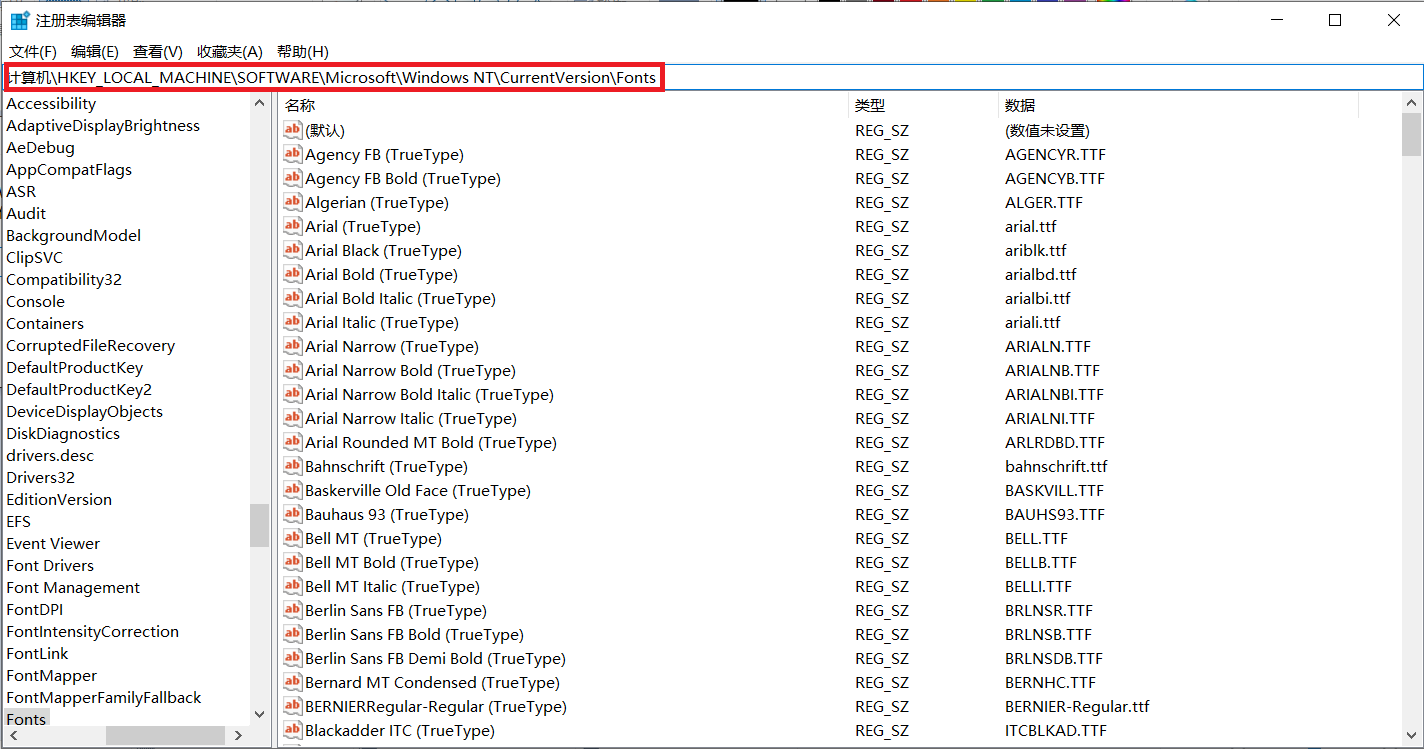Select the DefaultProductKey2 key

[x=79, y=390]
